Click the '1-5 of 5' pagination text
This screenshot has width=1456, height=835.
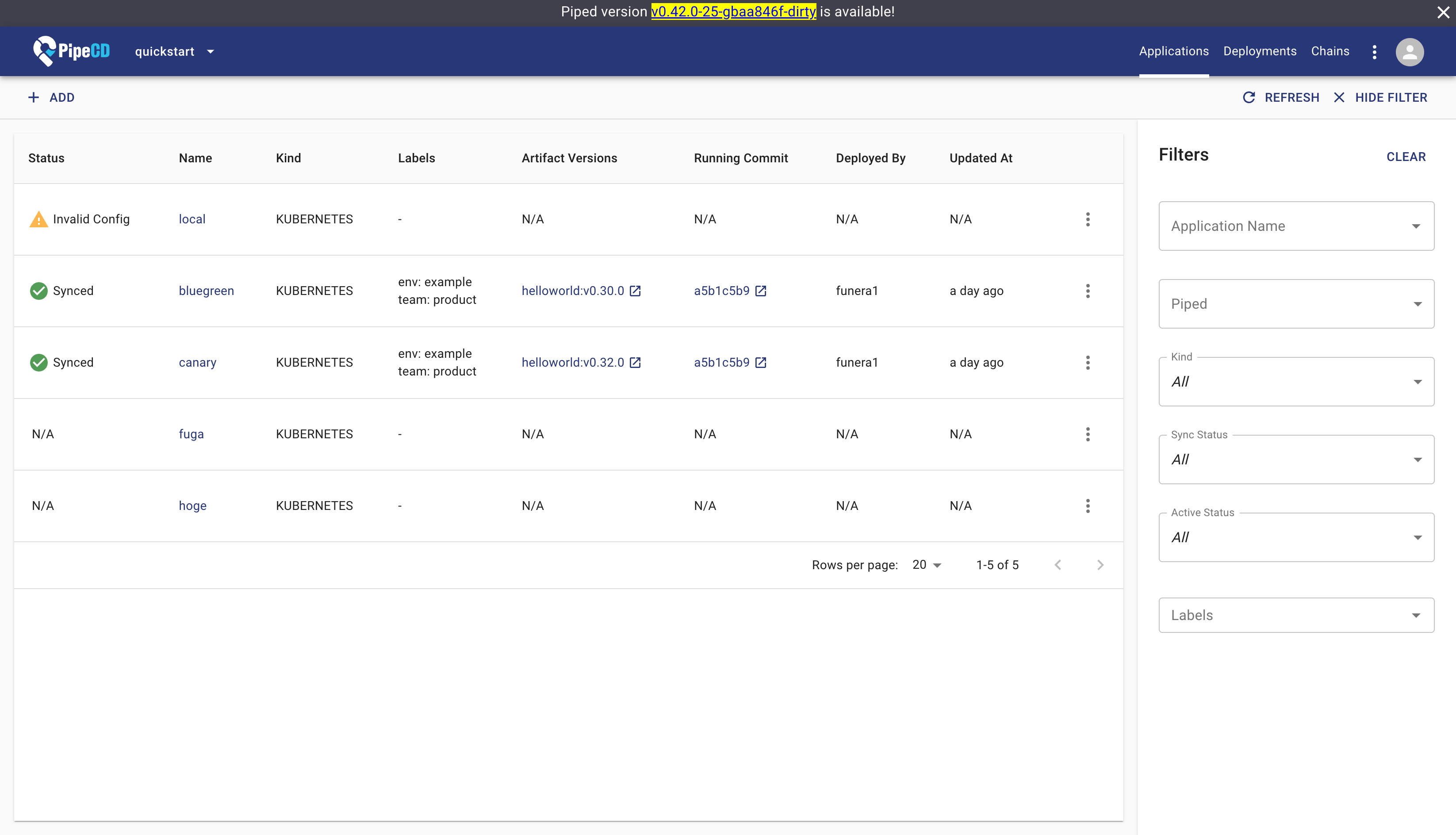pyautogui.click(x=997, y=565)
